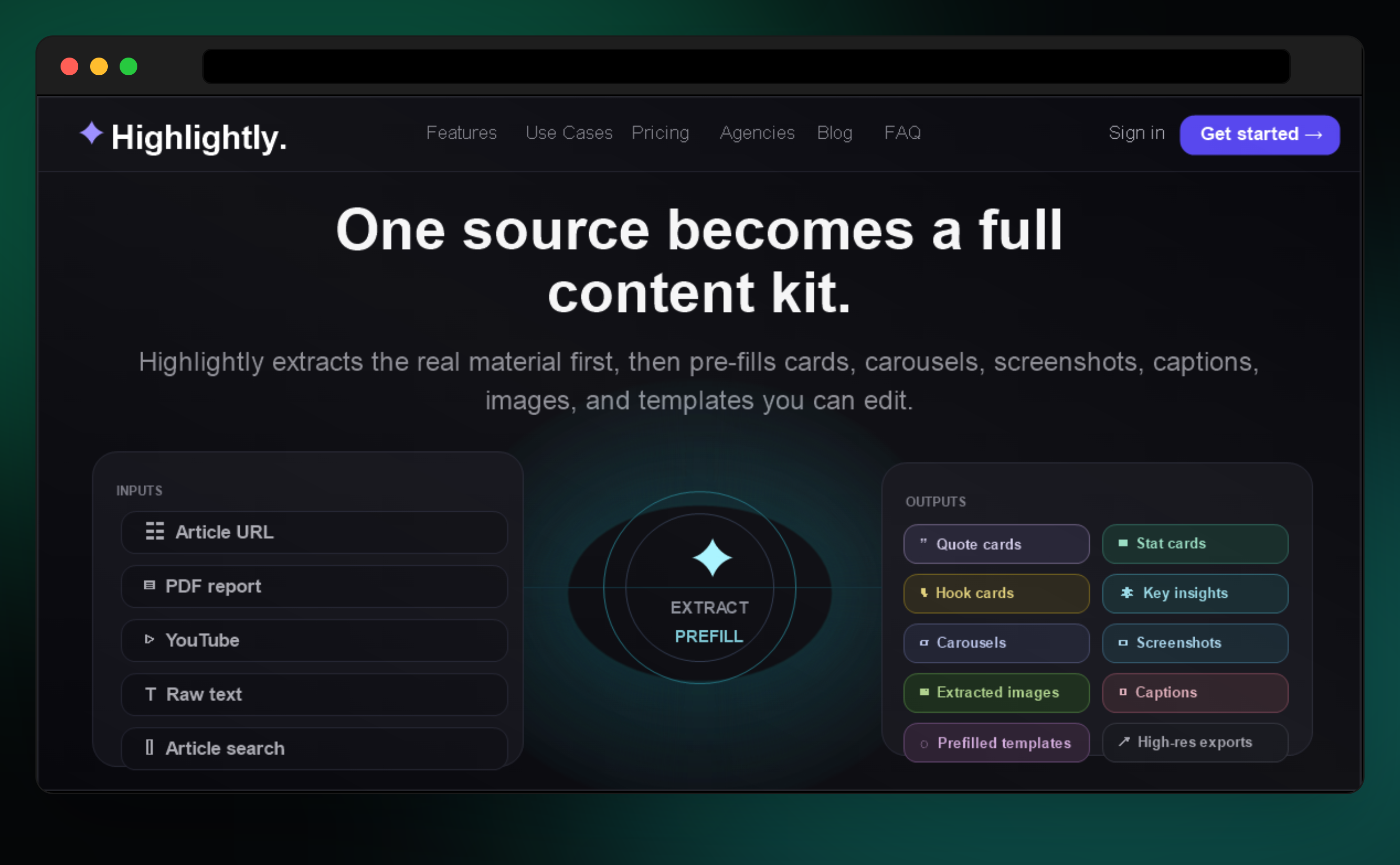Click the red close window button
The image size is (1400, 865).
(69, 66)
